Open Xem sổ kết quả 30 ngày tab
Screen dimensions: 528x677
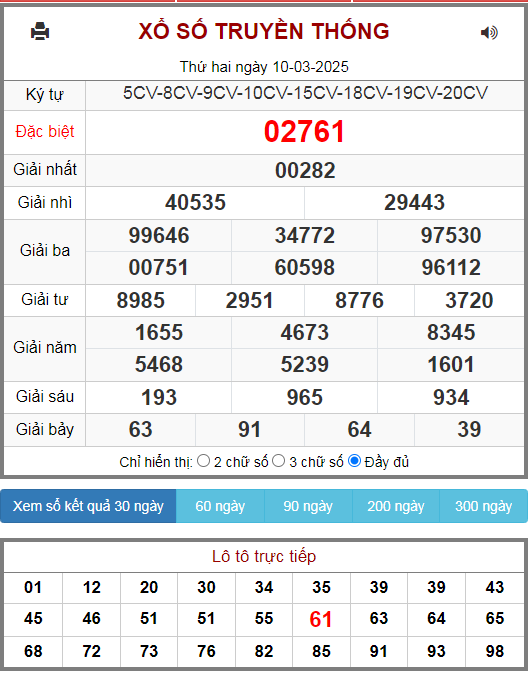click(x=88, y=506)
